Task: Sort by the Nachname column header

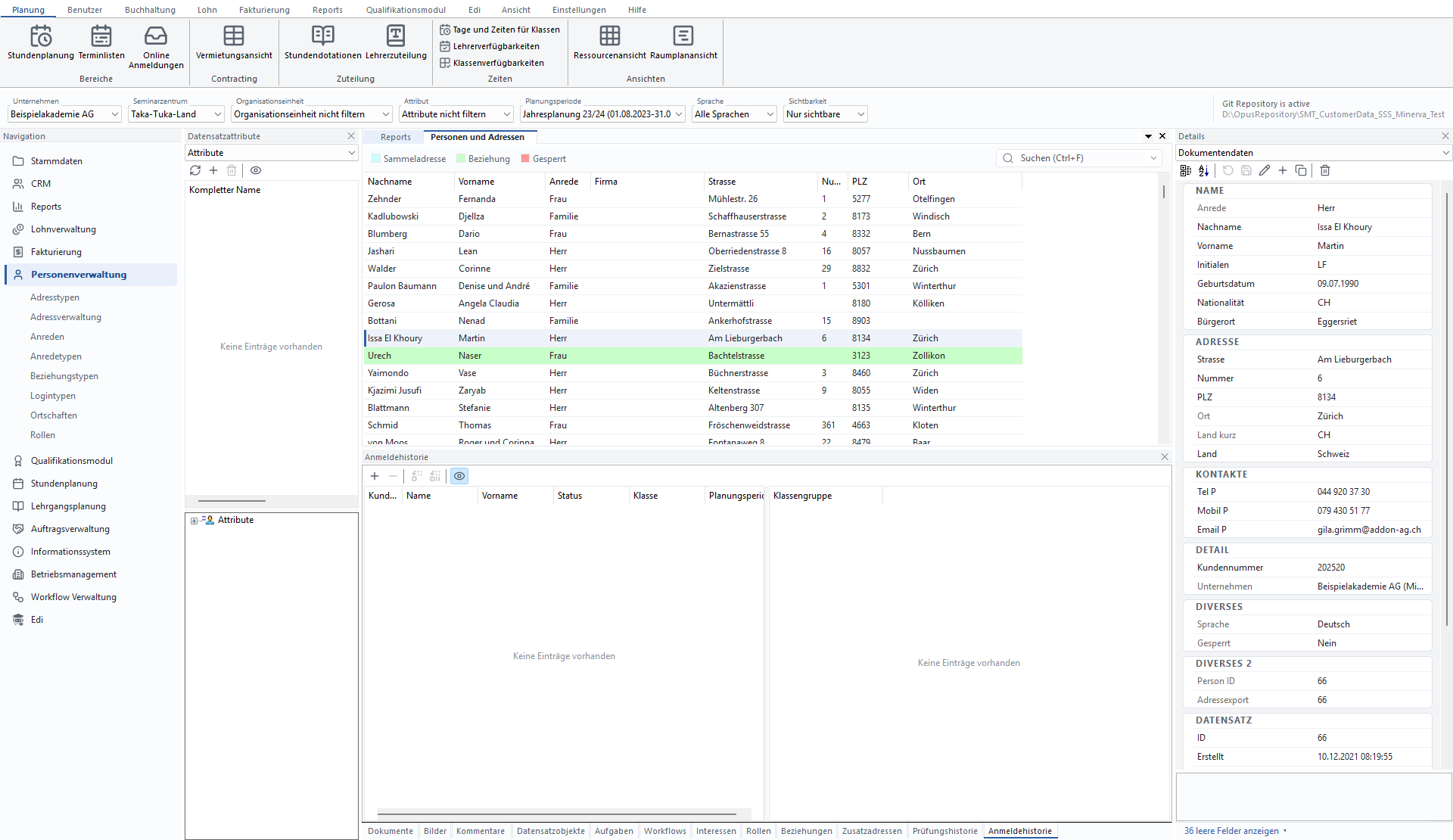Action: tap(409, 182)
